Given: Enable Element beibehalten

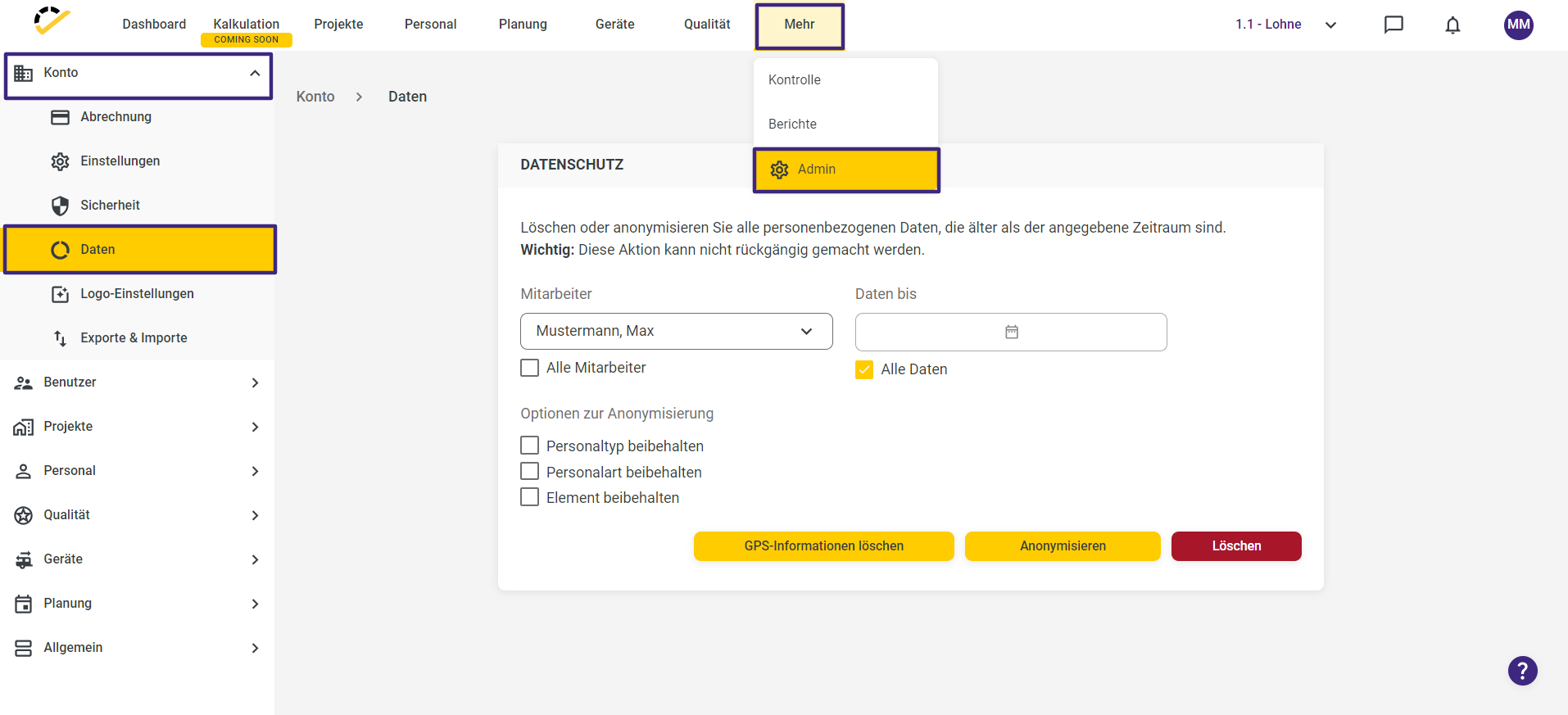Looking at the screenshot, I should click(x=530, y=497).
